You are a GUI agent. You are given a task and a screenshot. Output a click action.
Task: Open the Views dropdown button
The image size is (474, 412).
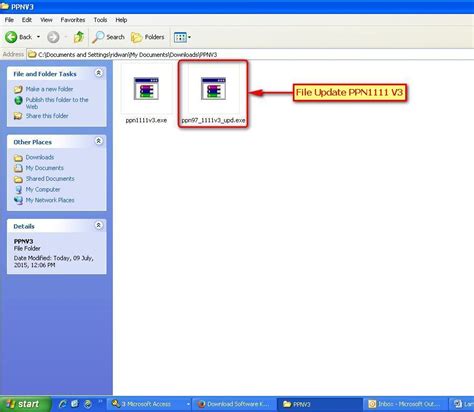click(182, 37)
